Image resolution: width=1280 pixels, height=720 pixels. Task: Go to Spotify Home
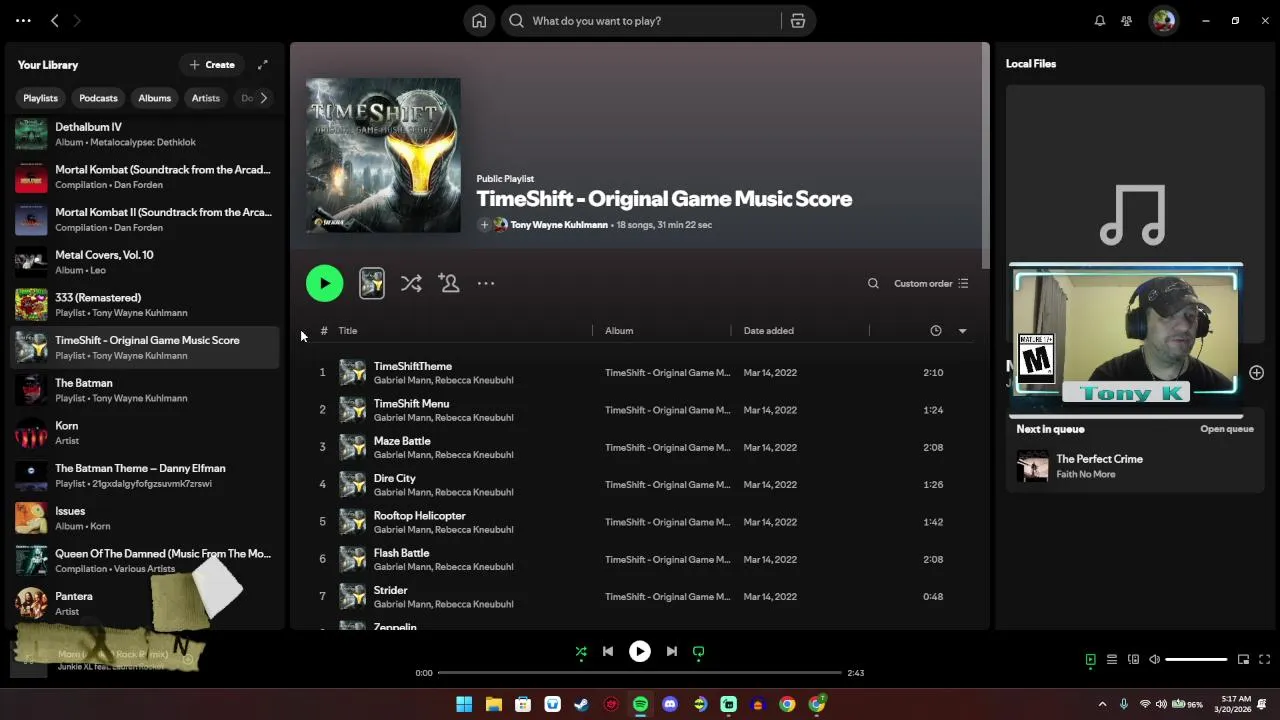[x=479, y=21]
